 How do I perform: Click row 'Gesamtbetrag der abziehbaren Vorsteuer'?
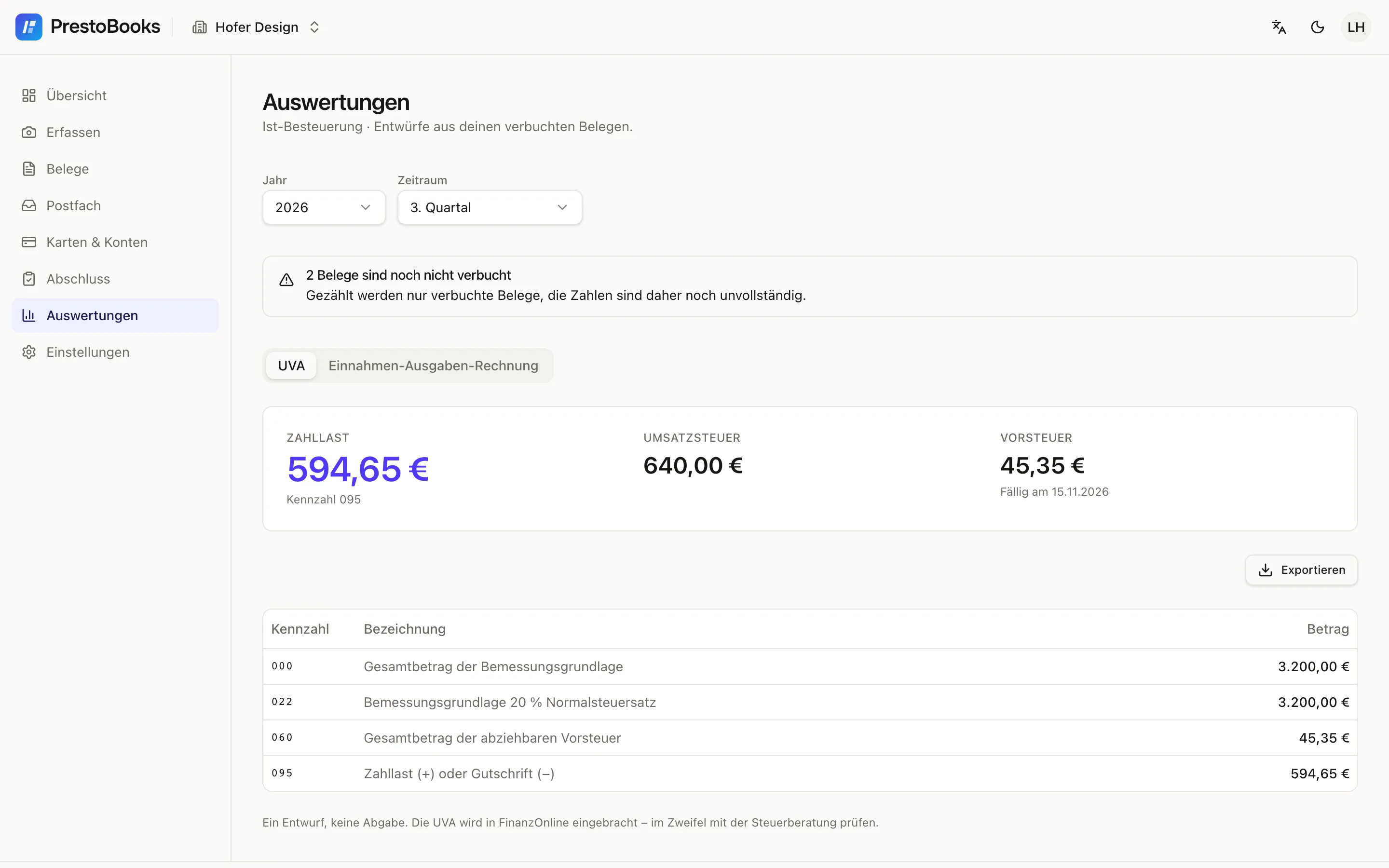coord(810,738)
